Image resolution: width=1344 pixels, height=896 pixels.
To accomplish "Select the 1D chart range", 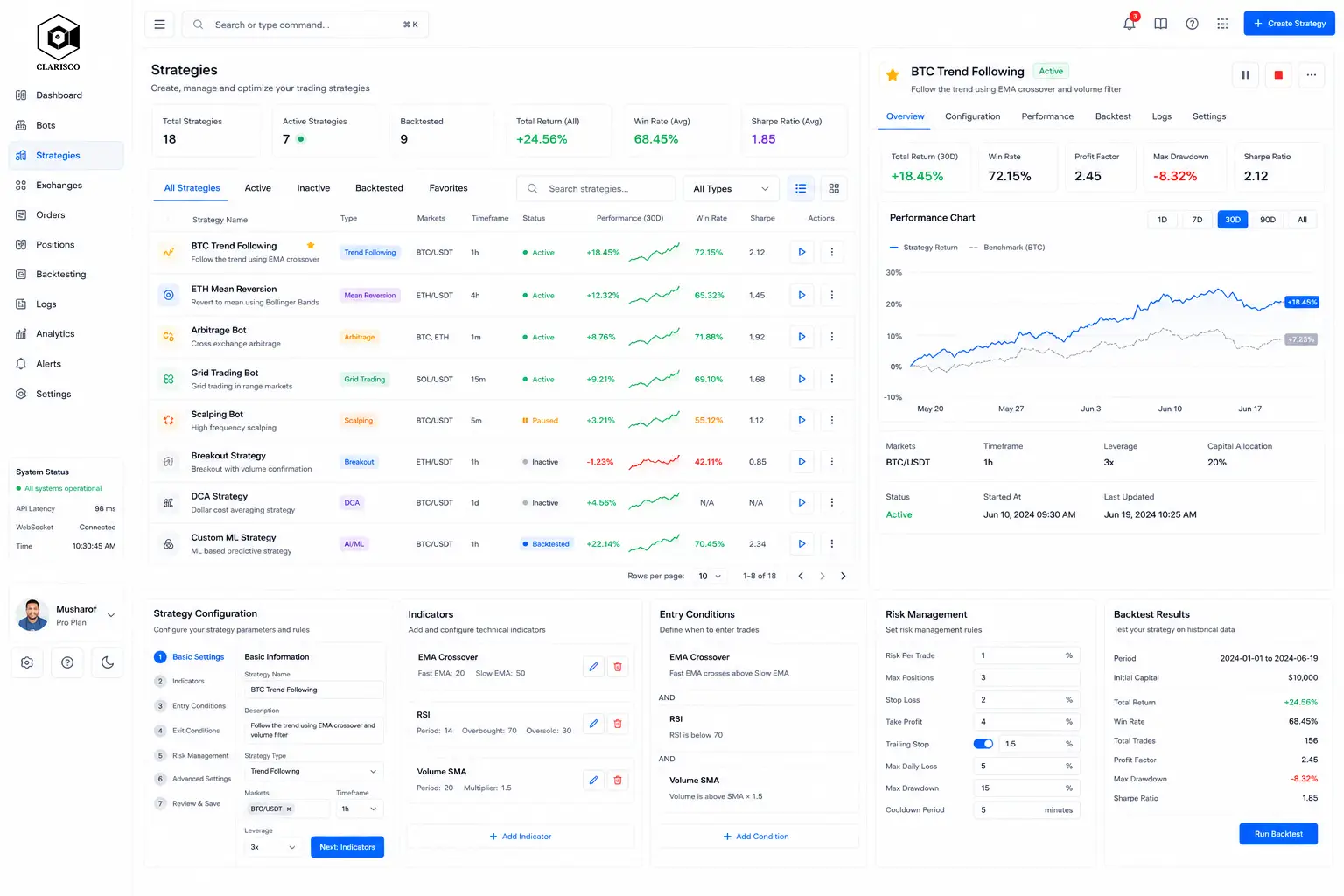I will point(1162,220).
